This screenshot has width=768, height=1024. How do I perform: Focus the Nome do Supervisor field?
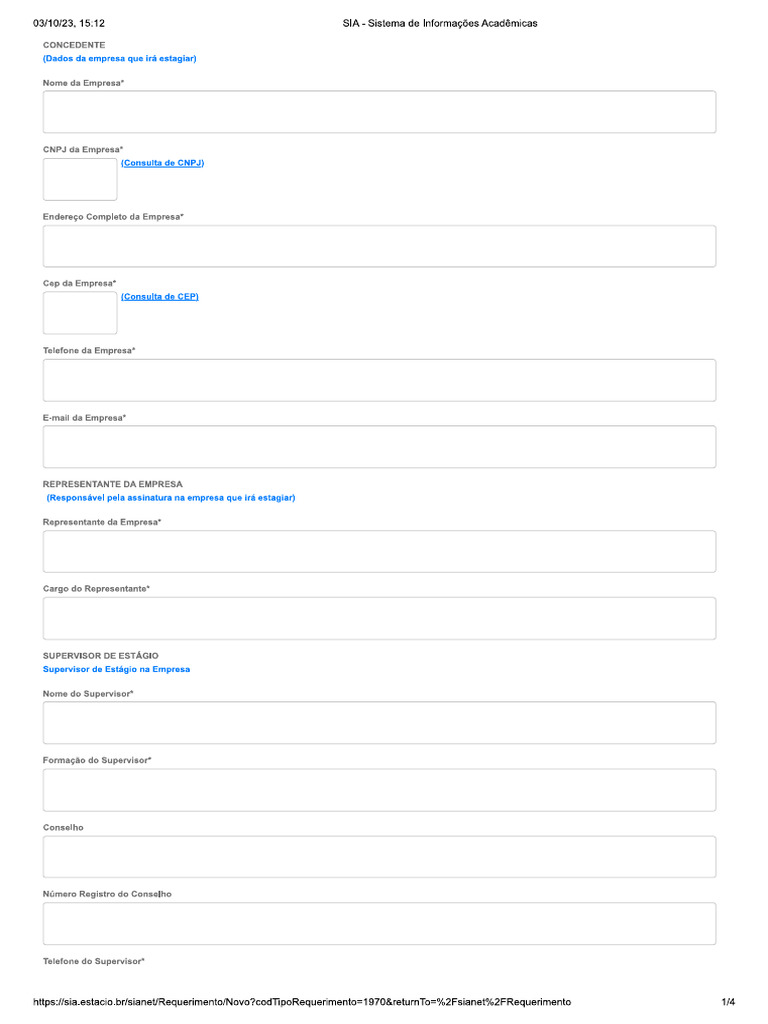(x=379, y=723)
